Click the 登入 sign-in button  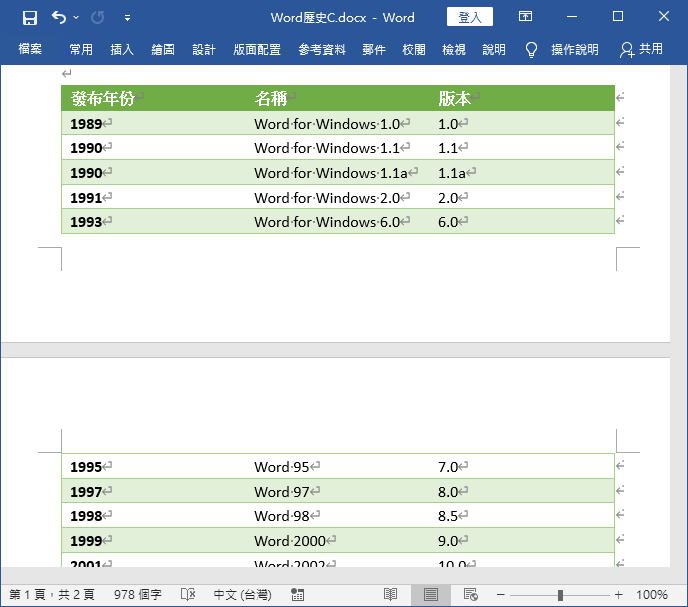point(469,17)
